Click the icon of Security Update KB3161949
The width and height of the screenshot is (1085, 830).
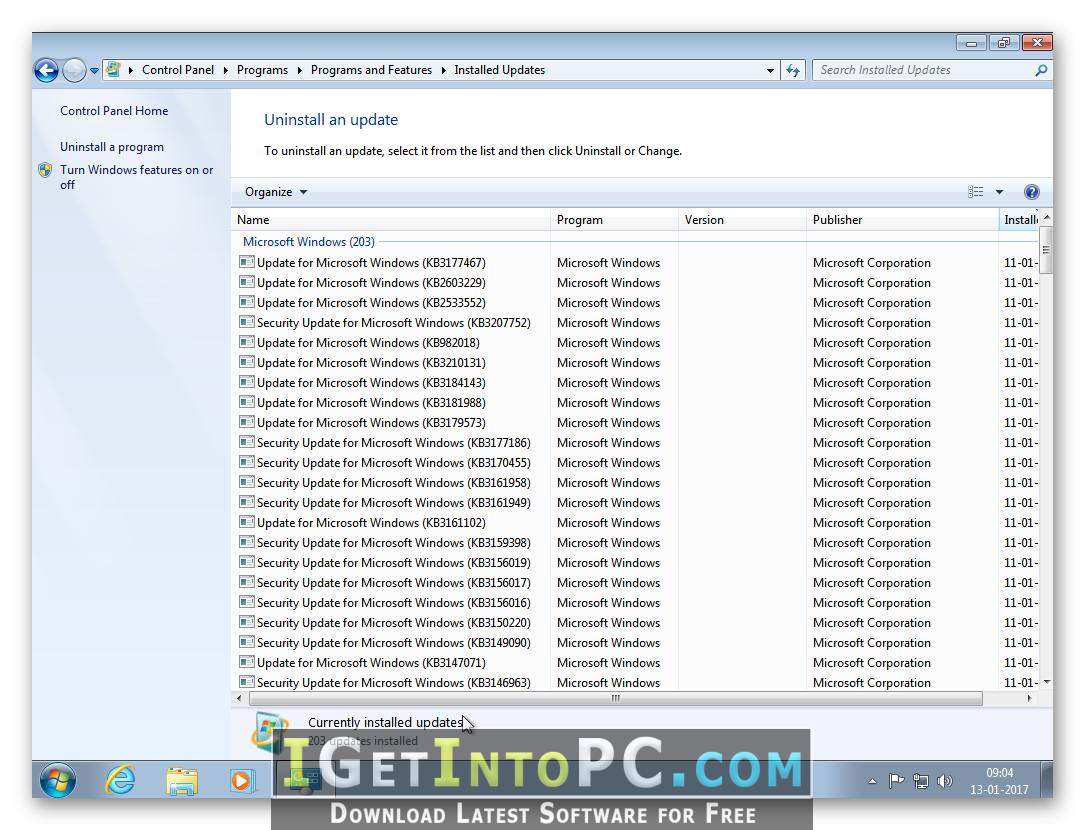click(x=246, y=503)
